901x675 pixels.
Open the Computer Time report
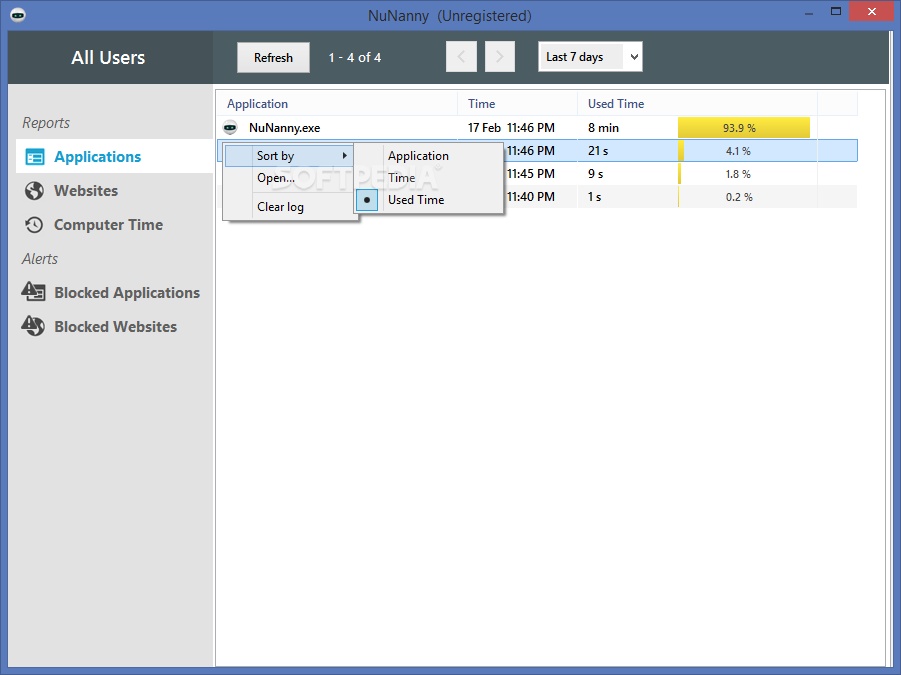point(108,225)
